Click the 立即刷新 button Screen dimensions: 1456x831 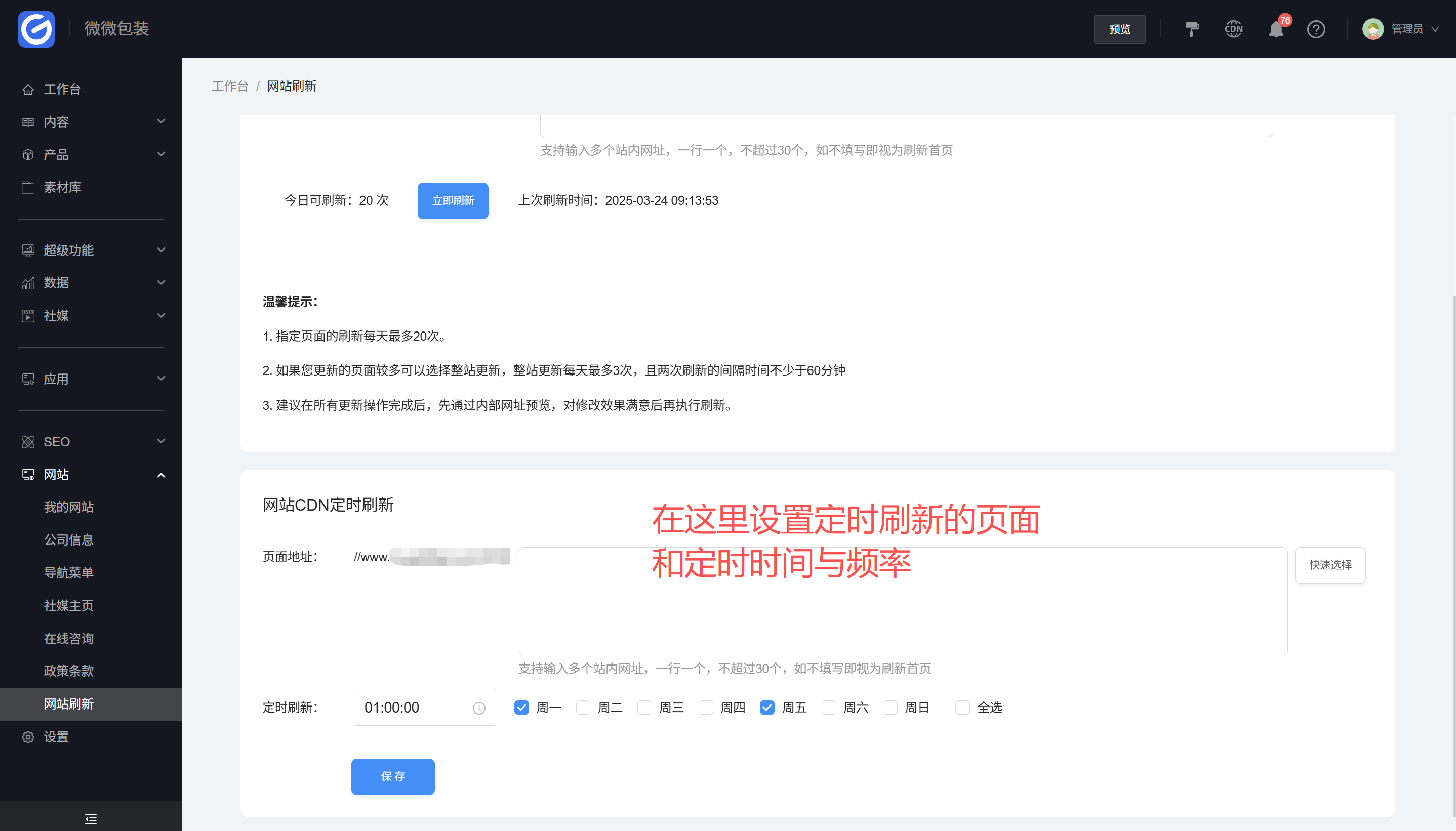click(453, 200)
